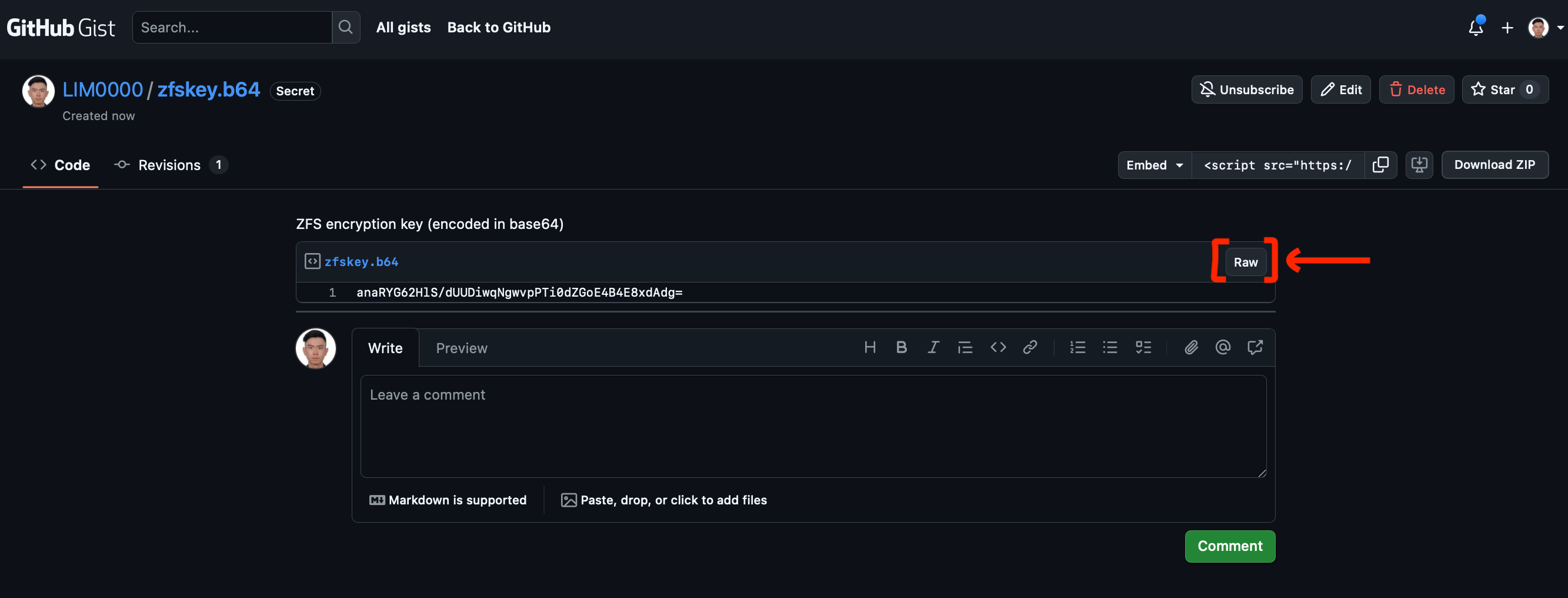Create a new gist with the plus icon

point(1507,28)
